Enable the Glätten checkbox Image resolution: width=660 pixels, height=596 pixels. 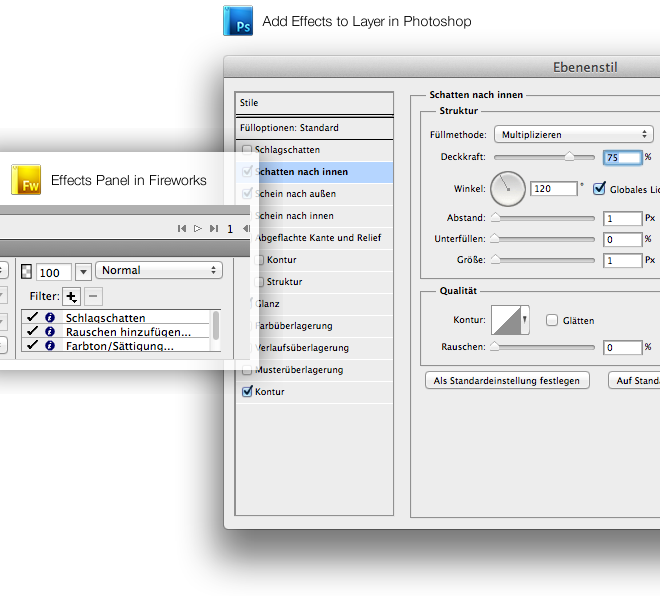click(552, 321)
